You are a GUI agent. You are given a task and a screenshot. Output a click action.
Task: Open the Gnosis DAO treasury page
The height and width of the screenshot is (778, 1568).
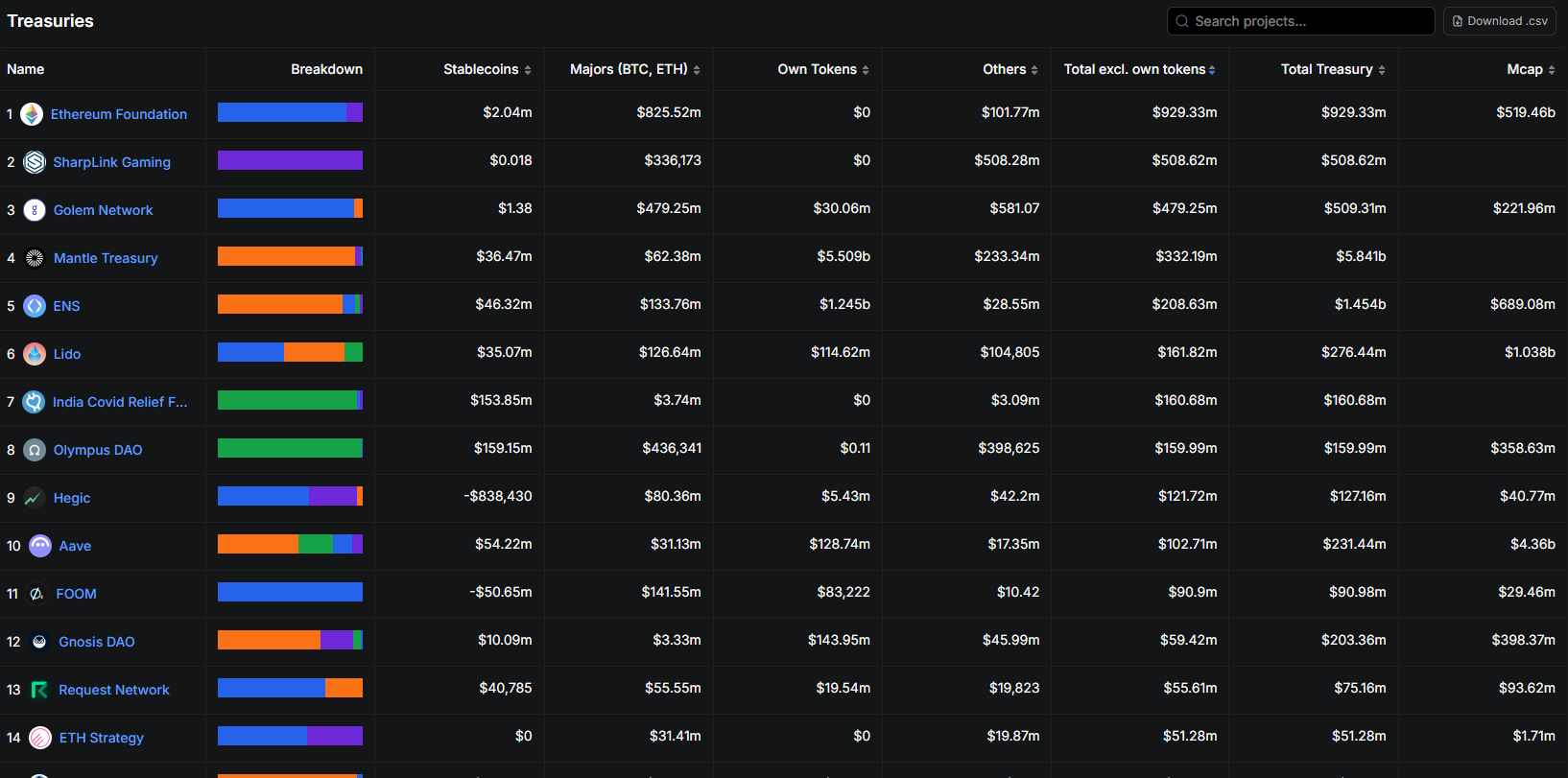[x=97, y=642]
